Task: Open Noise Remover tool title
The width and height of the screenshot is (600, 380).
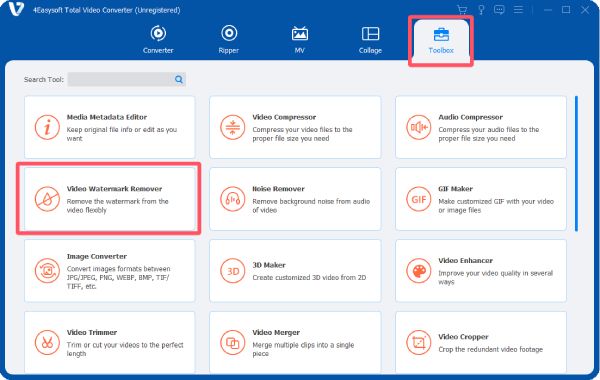Action: pyautogui.click(x=278, y=189)
